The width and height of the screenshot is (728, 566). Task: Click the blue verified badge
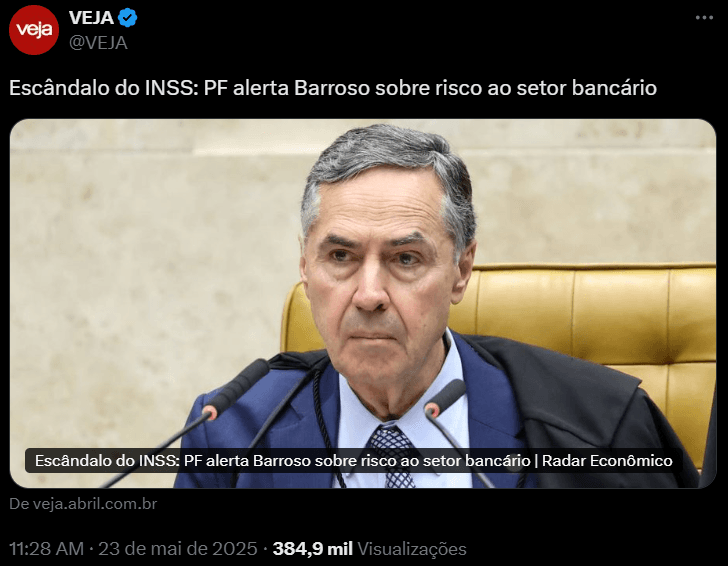(127, 18)
